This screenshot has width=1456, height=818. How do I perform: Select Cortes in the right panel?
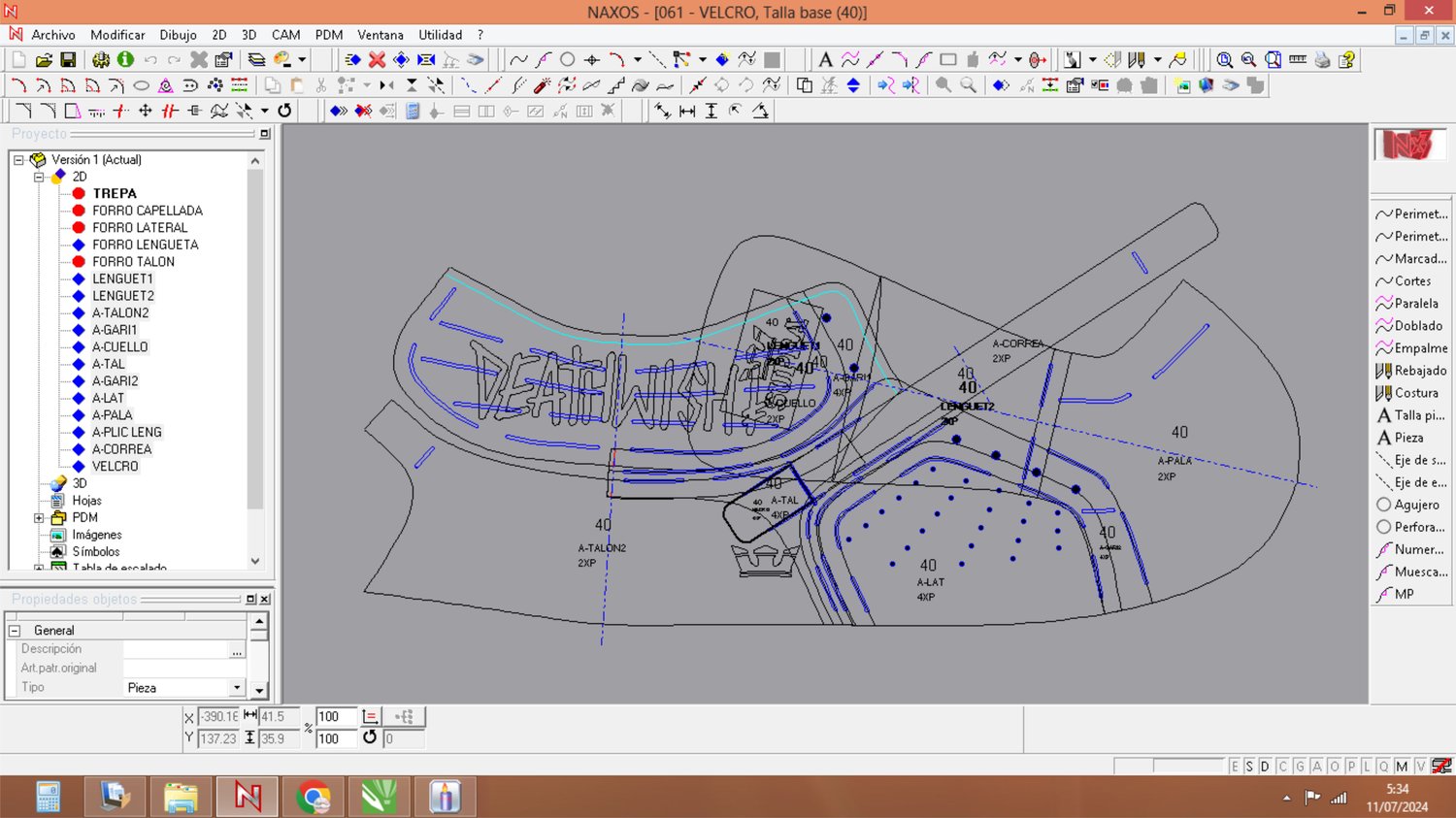1411,281
